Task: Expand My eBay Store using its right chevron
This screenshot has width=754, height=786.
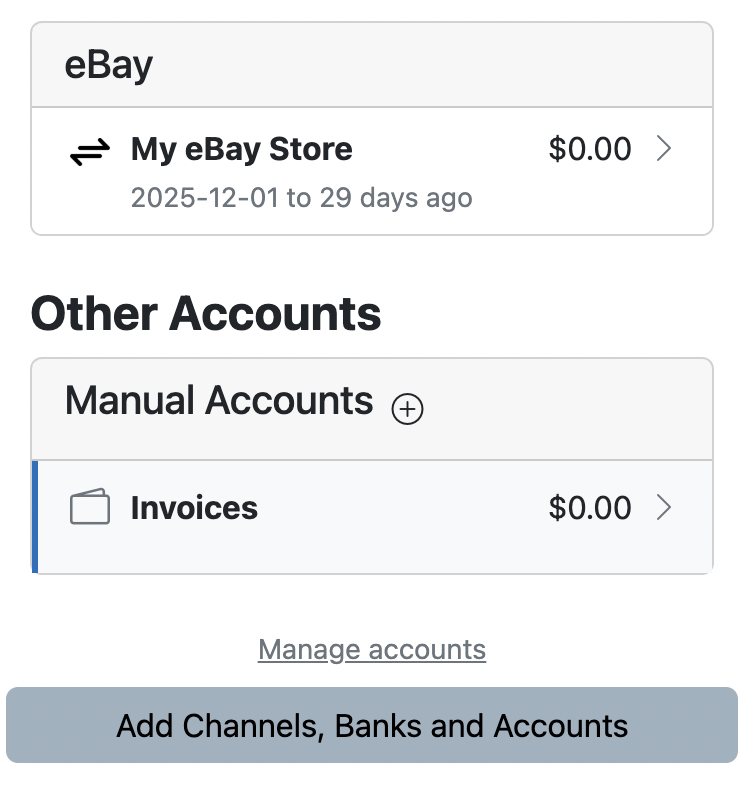Action: click(664, 149)
